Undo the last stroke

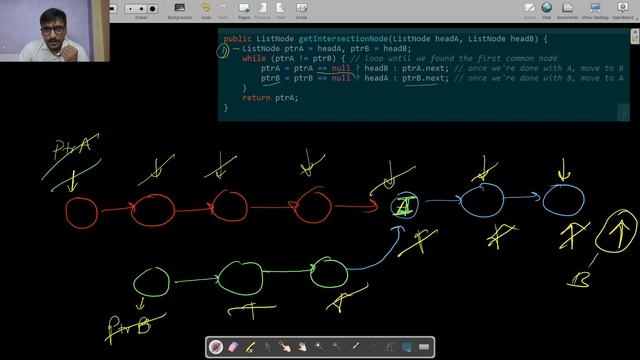206,11
